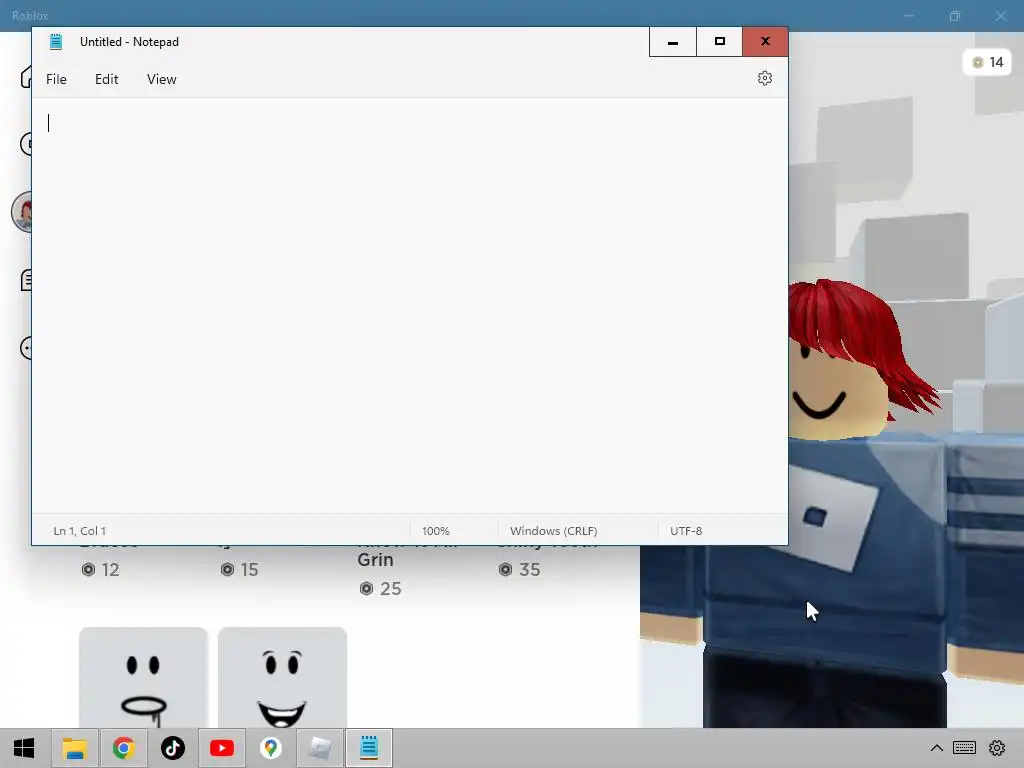The height and width of the screenshot is (768, 1024).
Task: Close the Notepad window
Action: click(x=765, y=42)
